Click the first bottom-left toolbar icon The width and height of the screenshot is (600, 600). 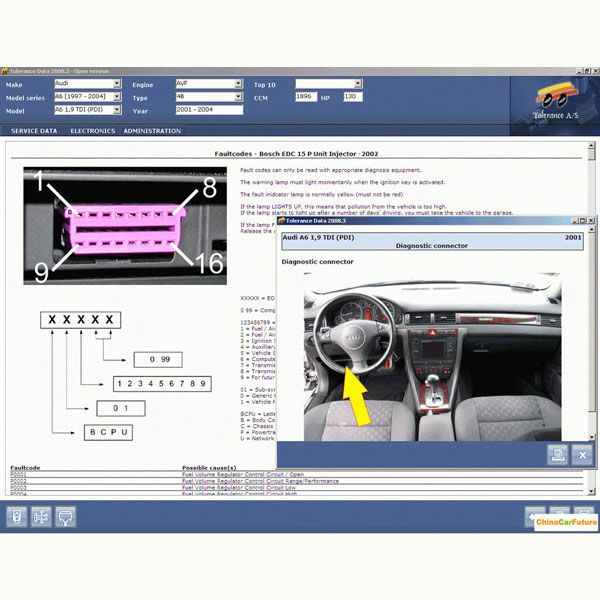point(16,517)
